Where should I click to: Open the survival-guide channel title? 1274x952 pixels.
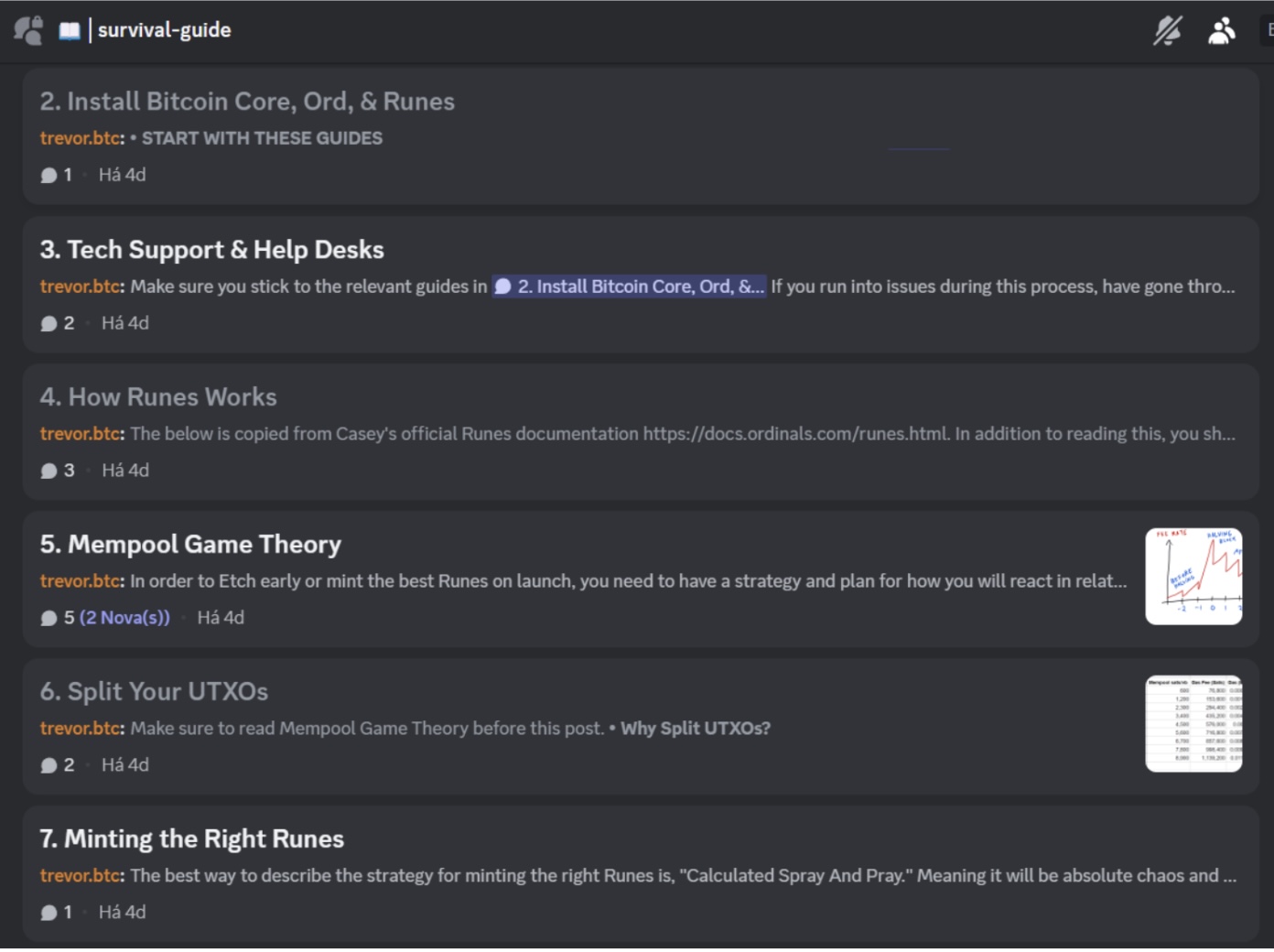coord(165,30)
